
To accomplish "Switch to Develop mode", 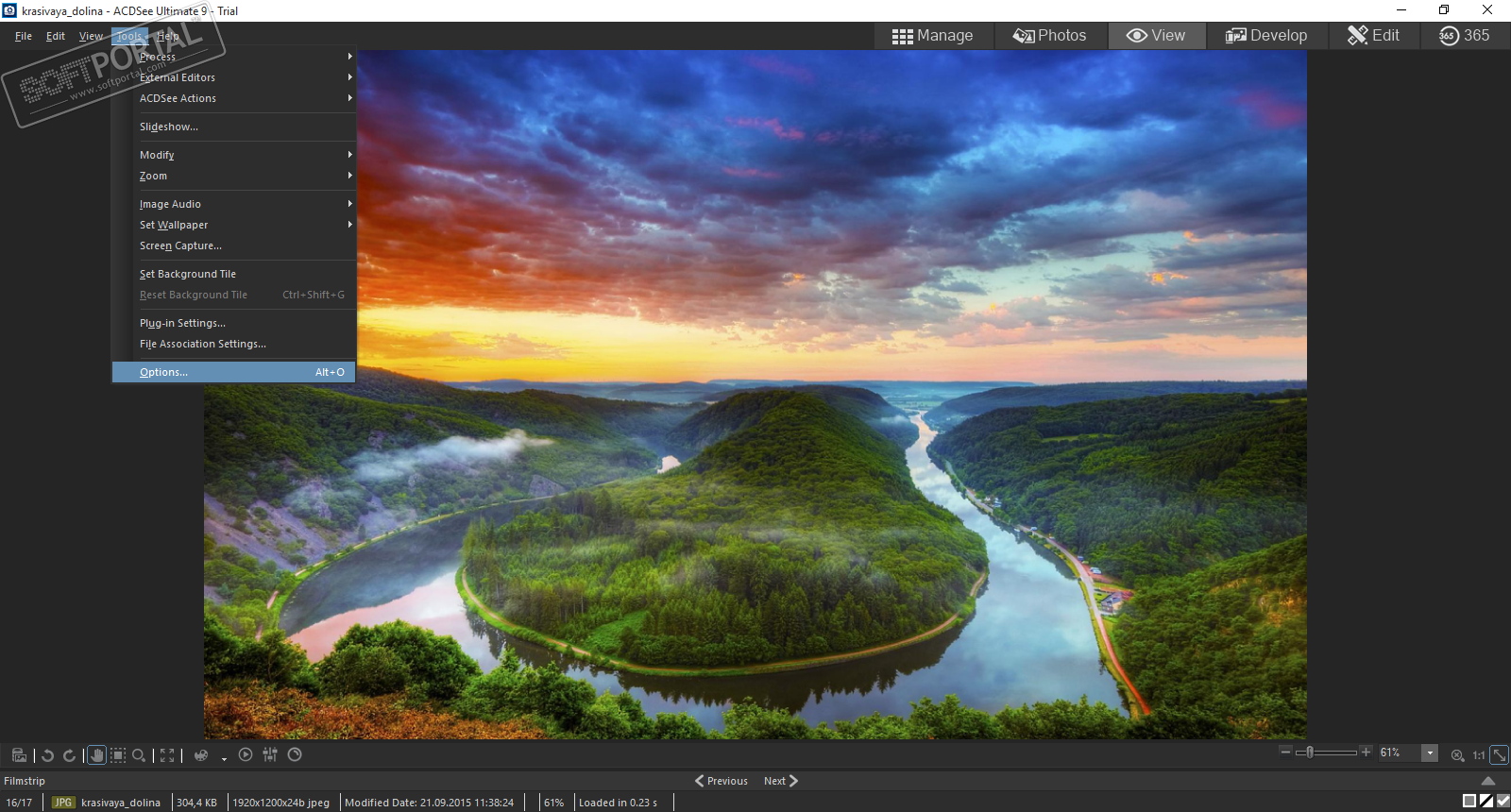I will 1266,36.
